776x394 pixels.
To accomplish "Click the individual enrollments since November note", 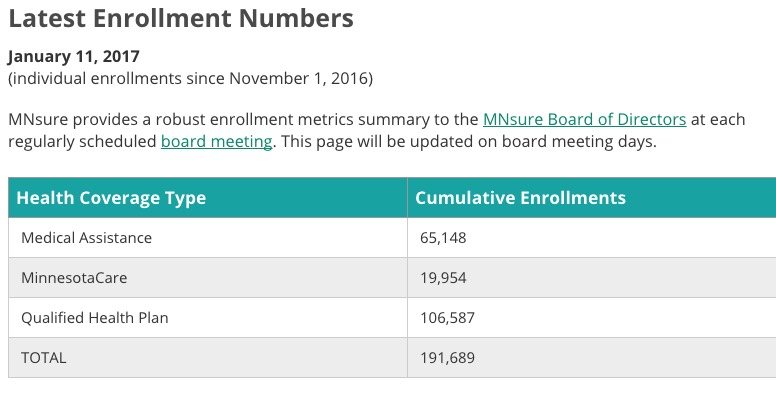I will coord(191,79).
